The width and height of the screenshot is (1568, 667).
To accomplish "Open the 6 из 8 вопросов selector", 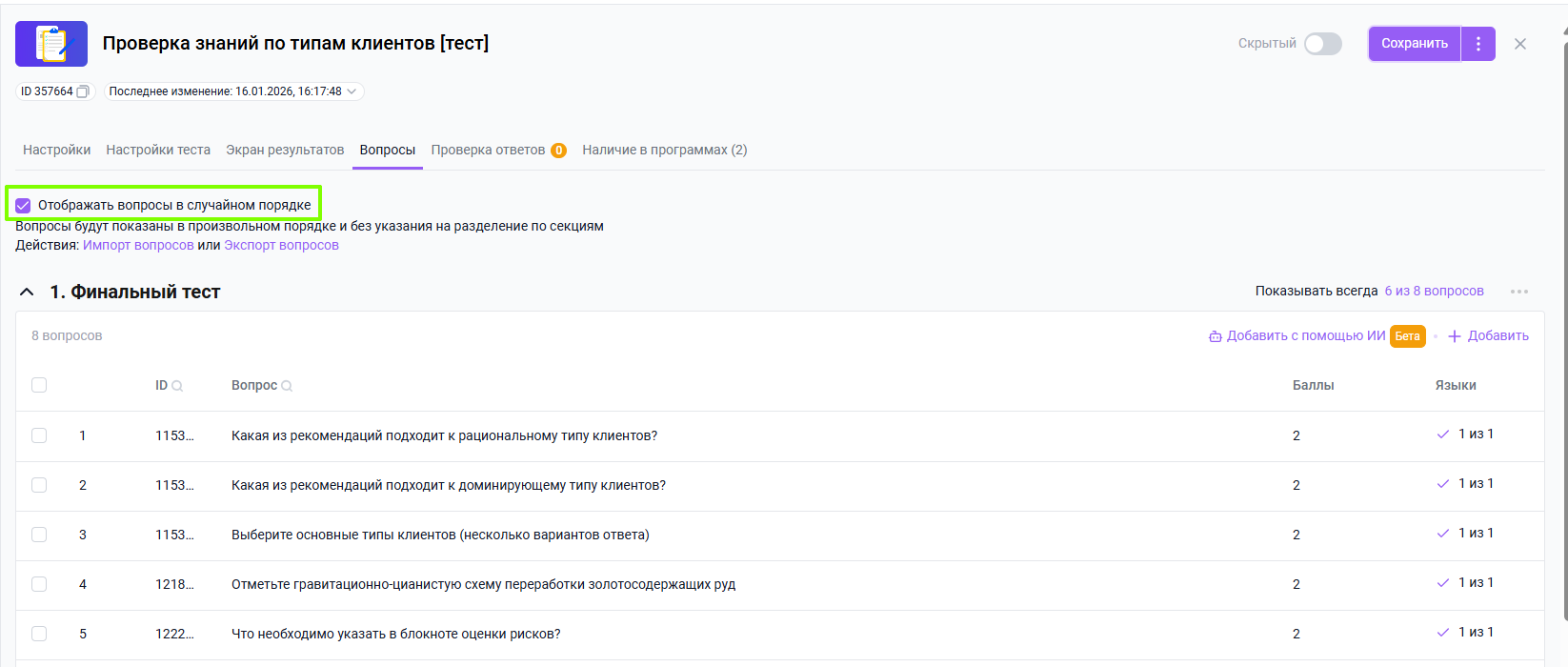I will [1434, 291].
